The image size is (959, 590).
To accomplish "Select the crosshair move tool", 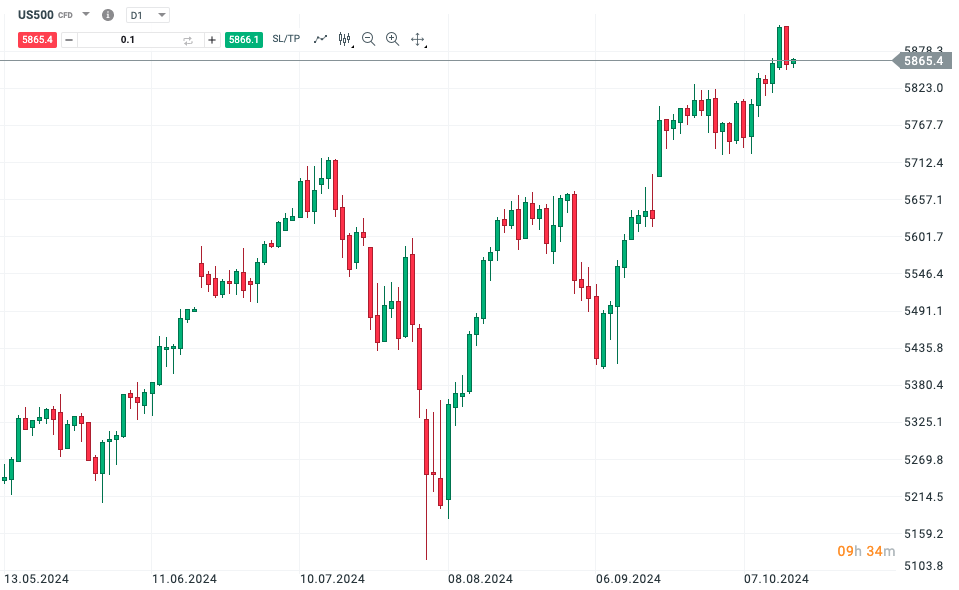I will 418,40.
